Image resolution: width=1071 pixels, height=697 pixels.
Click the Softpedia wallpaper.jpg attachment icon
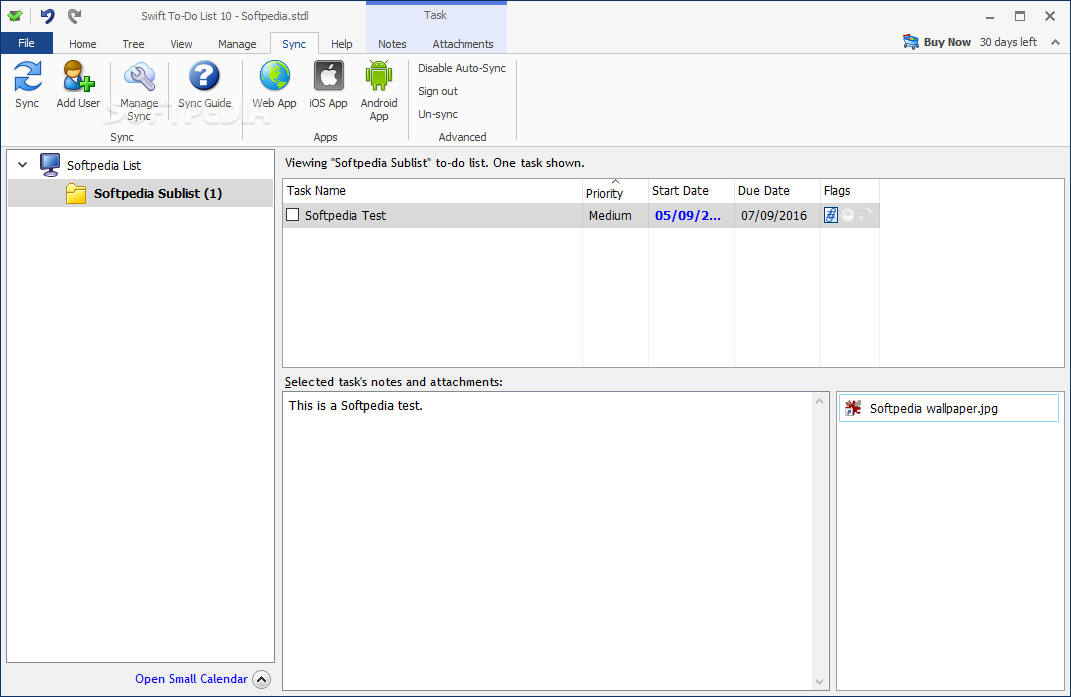point(853,408)
